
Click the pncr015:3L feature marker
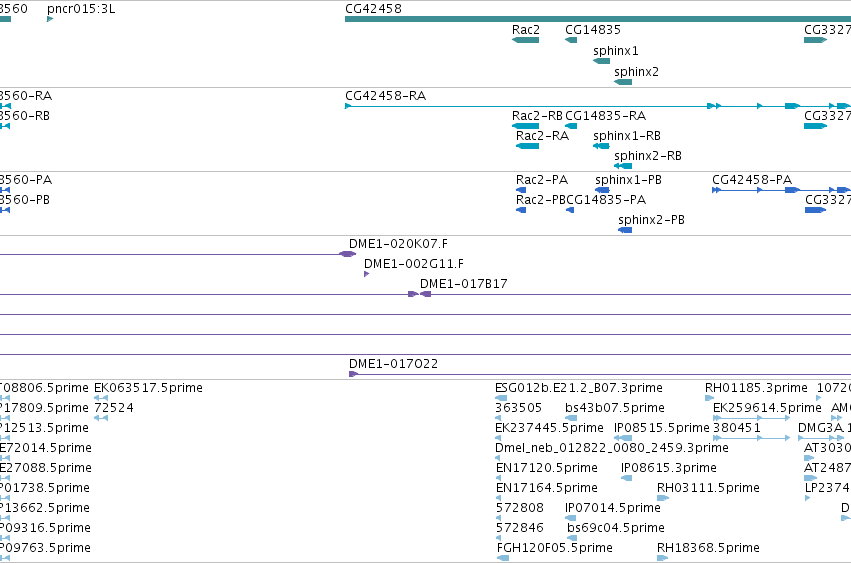(x=50, y=19)
